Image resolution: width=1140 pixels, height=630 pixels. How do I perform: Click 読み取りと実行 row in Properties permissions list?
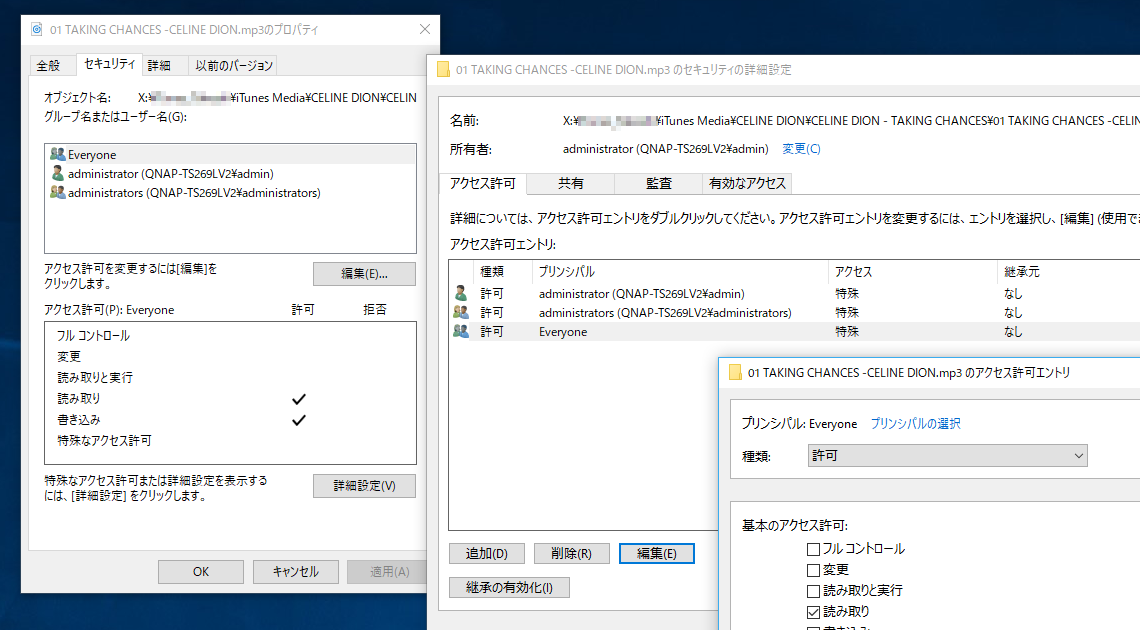[x=230, y=378]
